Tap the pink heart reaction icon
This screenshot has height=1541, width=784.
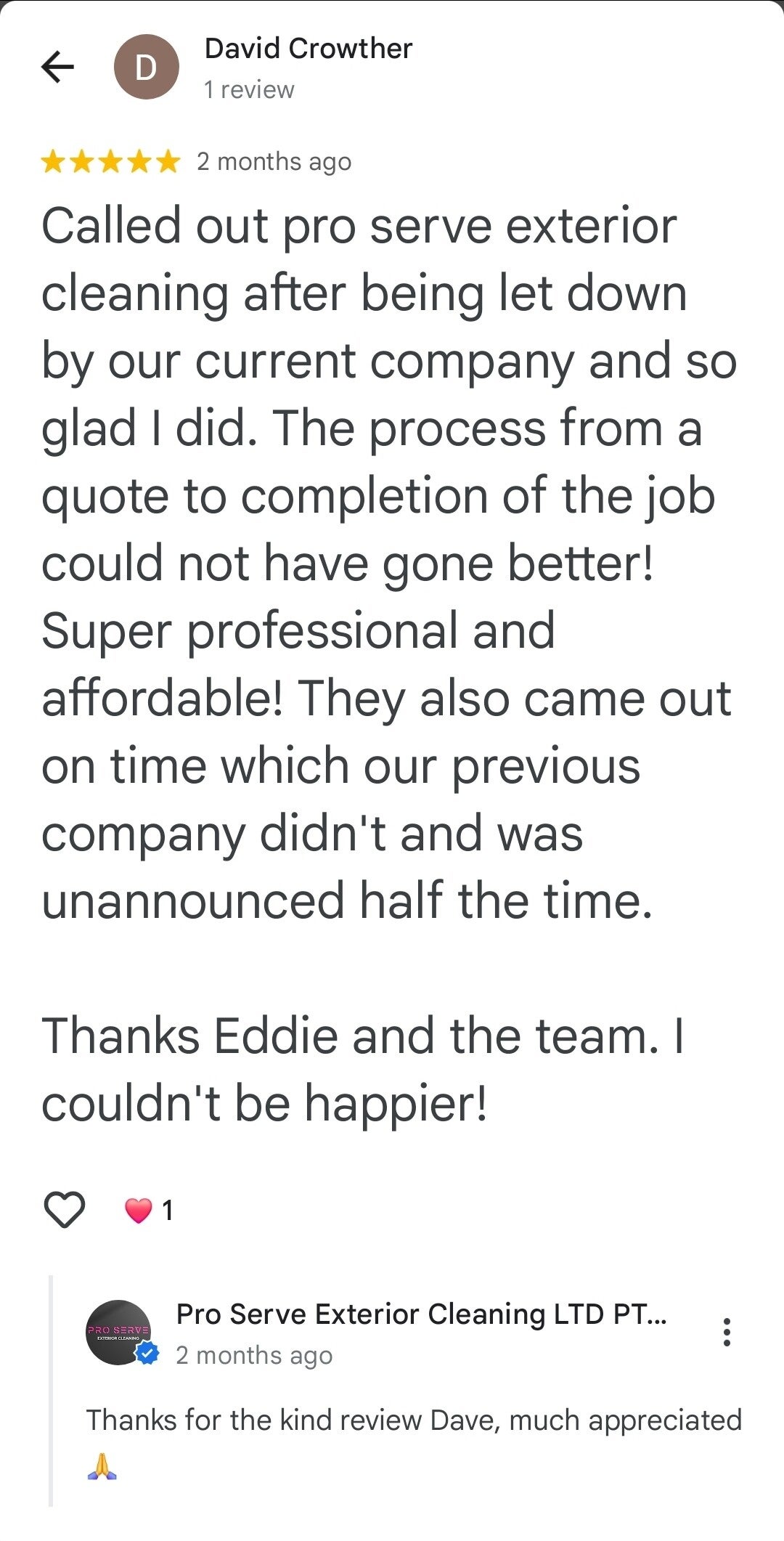click(x=138, y=1210)
